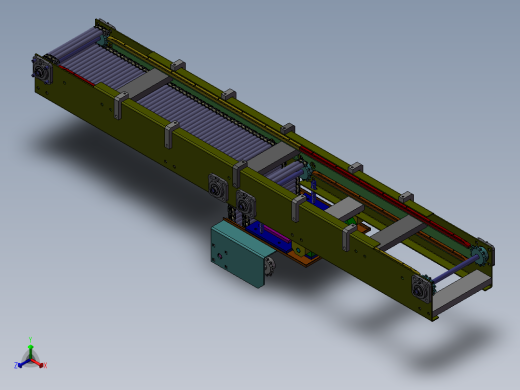Click the green Y axis of the orientation triad
Screen dimensions: 520x390
point(30,348)
